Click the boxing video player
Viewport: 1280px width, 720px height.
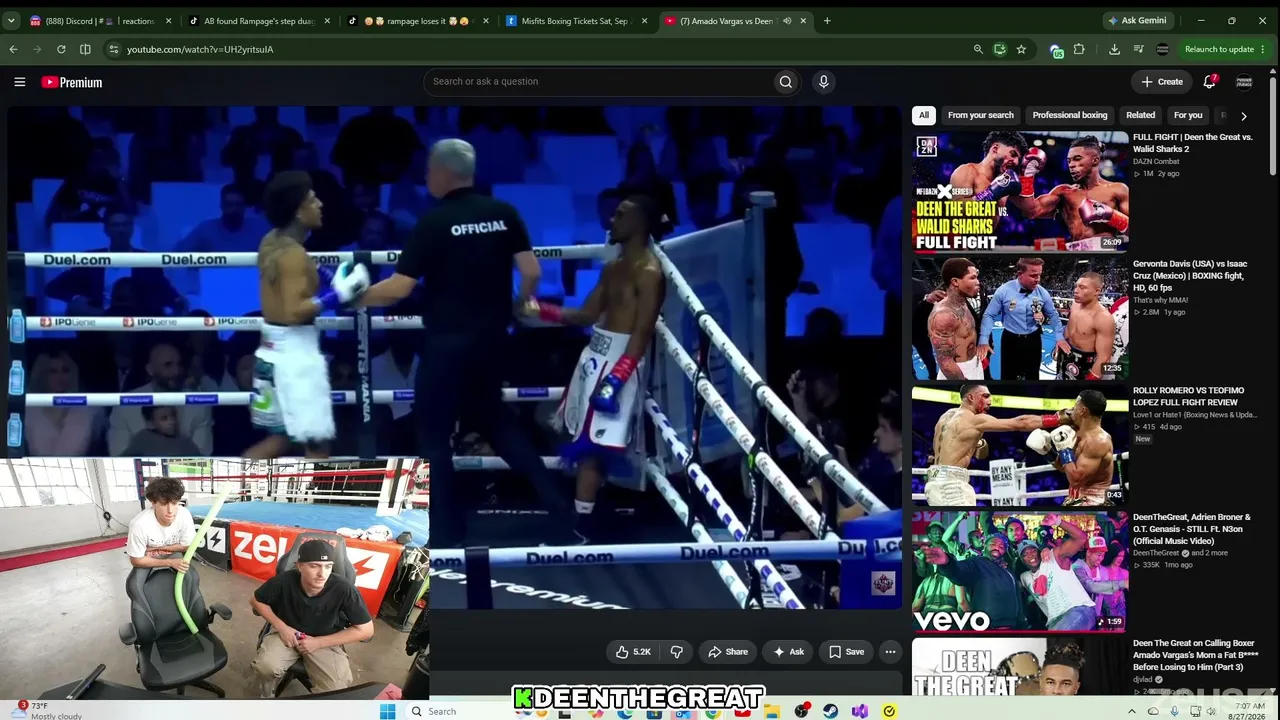[x=455, y=356]
